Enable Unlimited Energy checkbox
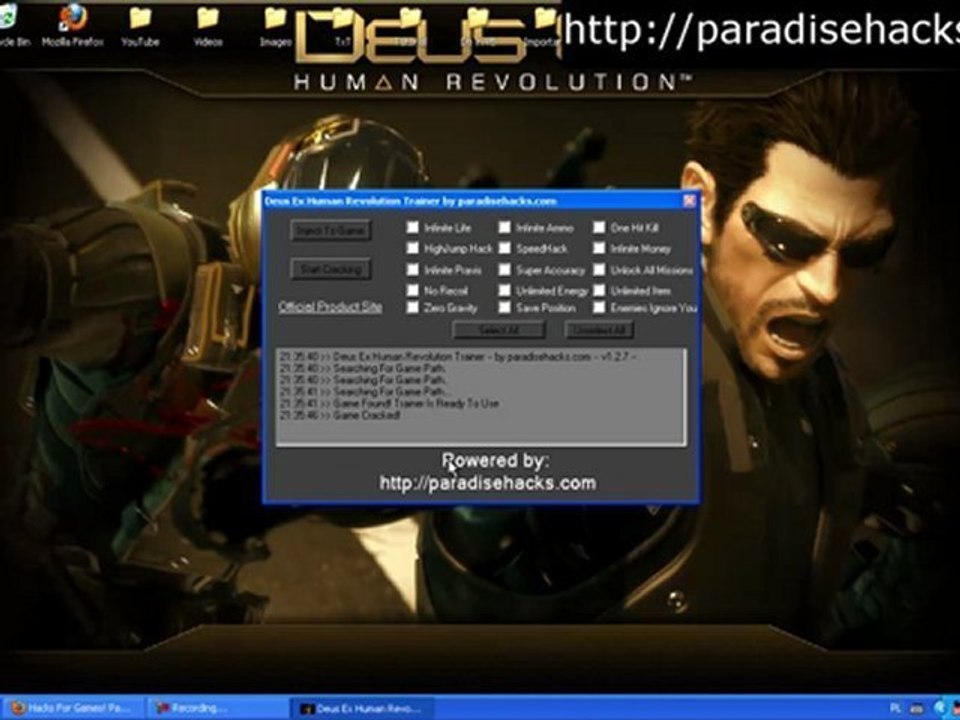Viewport: 960px width, 720px height. (x=504, y=290)
